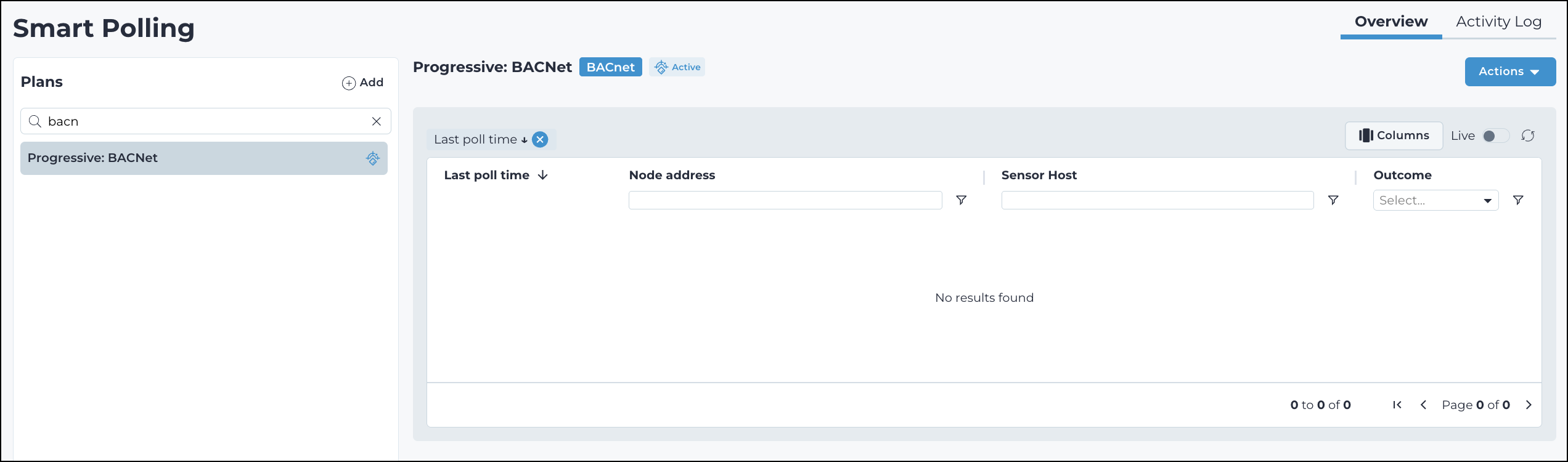Click the Sensor Host filter icon

coord(1333,200)
